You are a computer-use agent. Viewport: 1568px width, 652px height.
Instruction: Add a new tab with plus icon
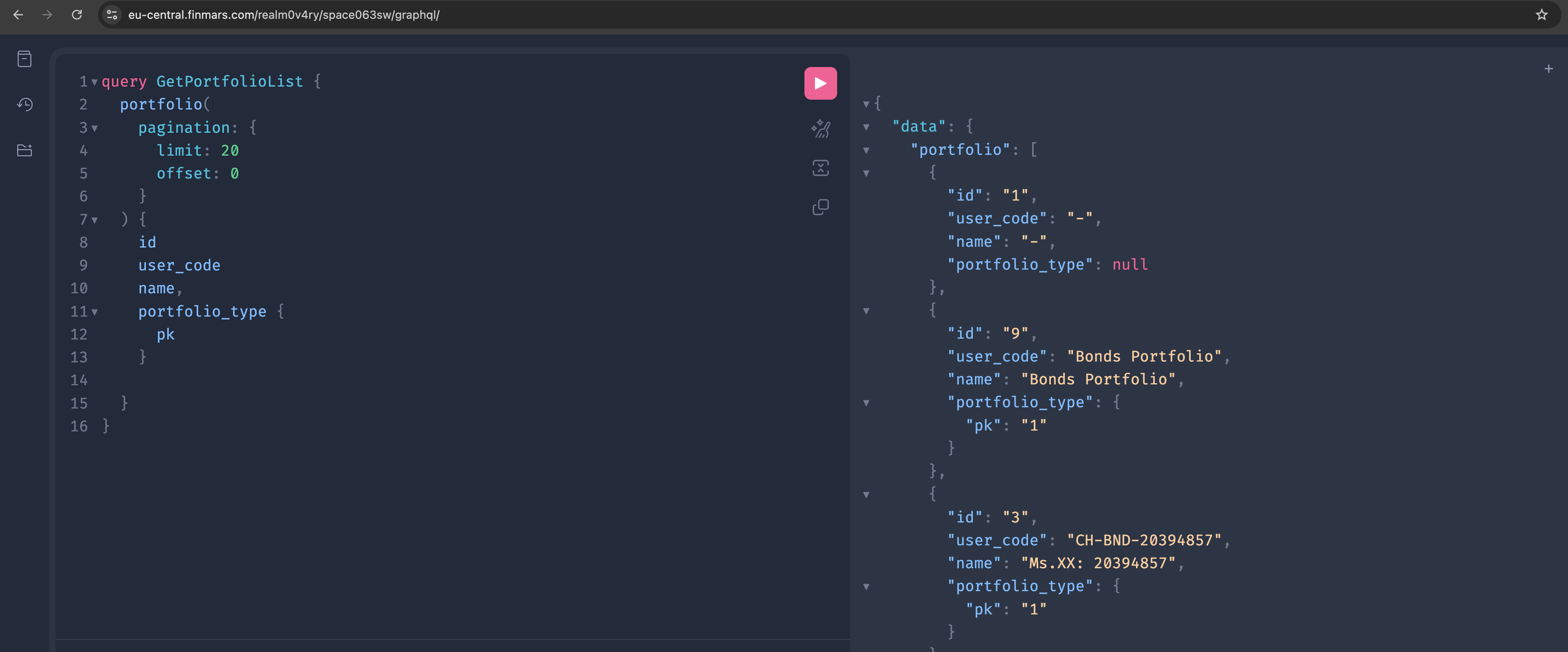1548,69
